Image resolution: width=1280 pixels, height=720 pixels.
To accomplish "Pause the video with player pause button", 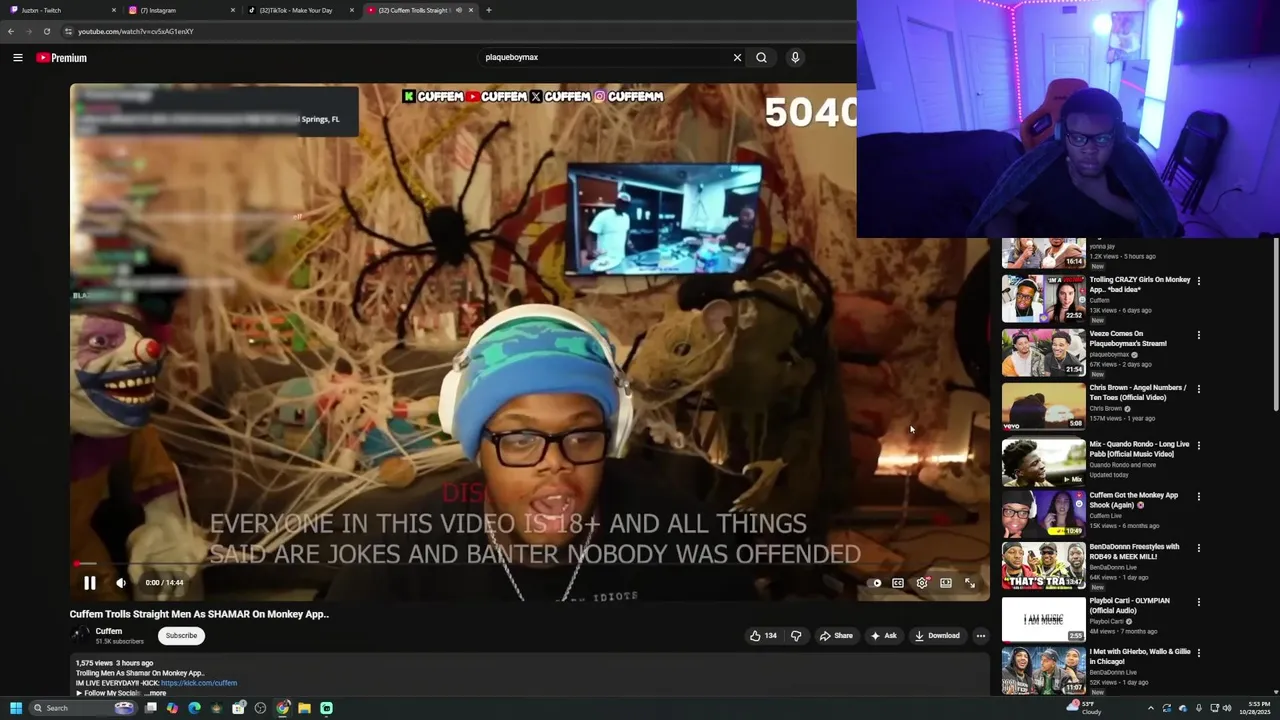I will (89, 583).
